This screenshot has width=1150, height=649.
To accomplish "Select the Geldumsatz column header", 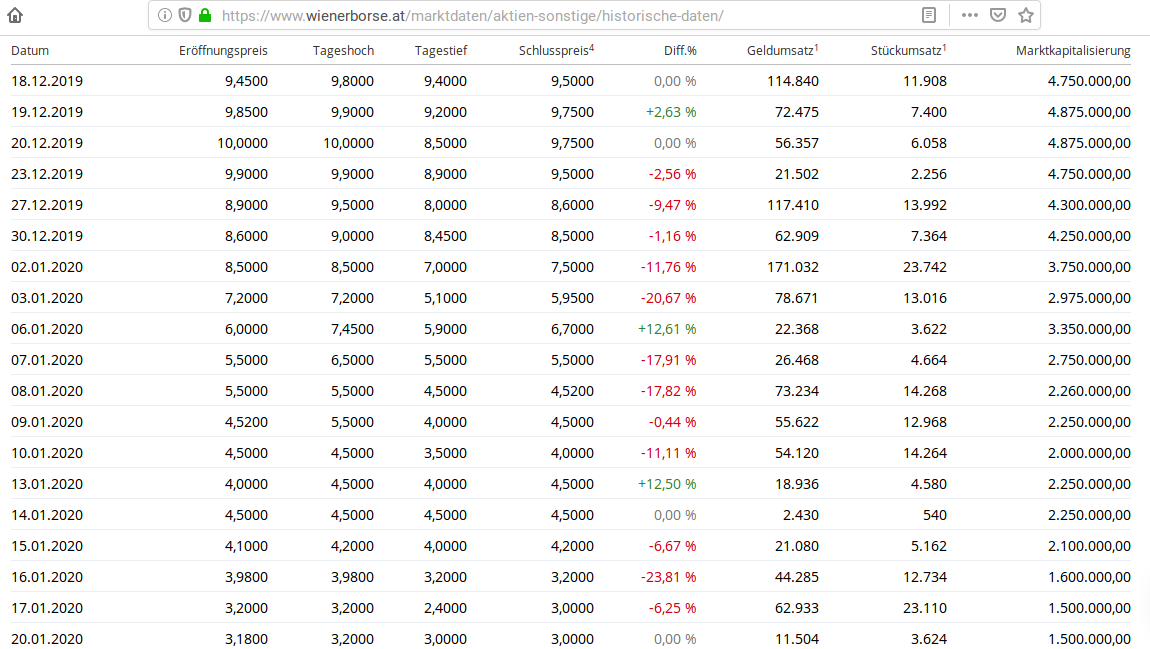I will 783,51.
